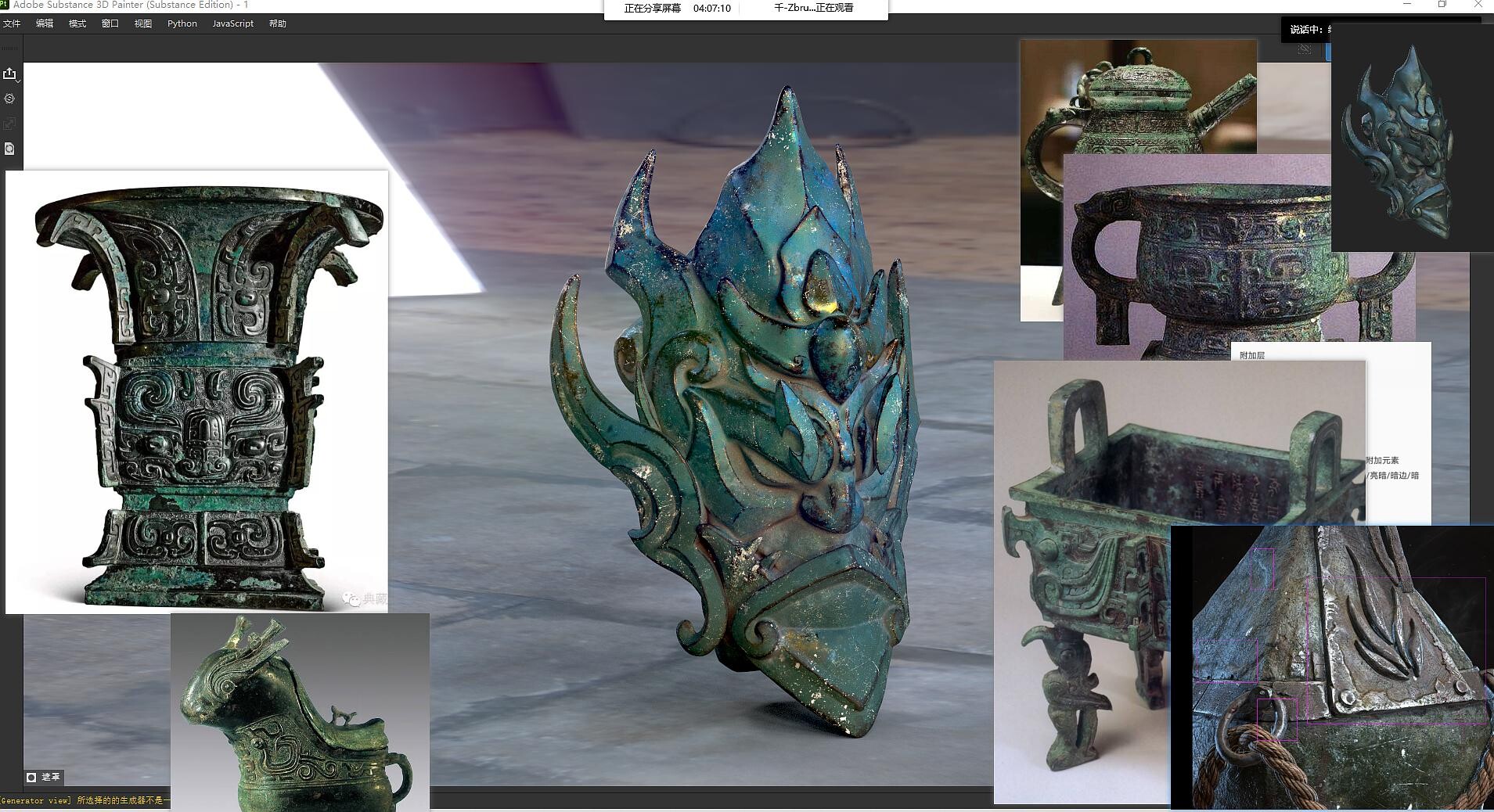Click the 千-Zbru 正在观看 viewer button
The image size is (1494, 812).
[x=815, y=9]
